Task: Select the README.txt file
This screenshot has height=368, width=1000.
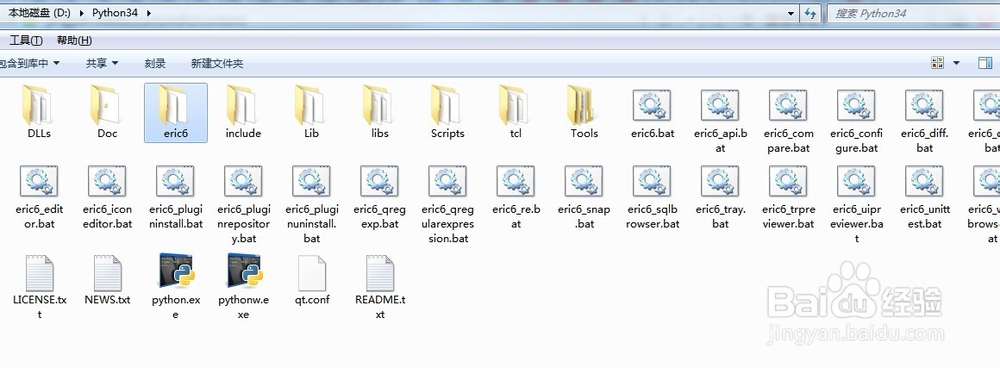Action: [x=379, y=287]
